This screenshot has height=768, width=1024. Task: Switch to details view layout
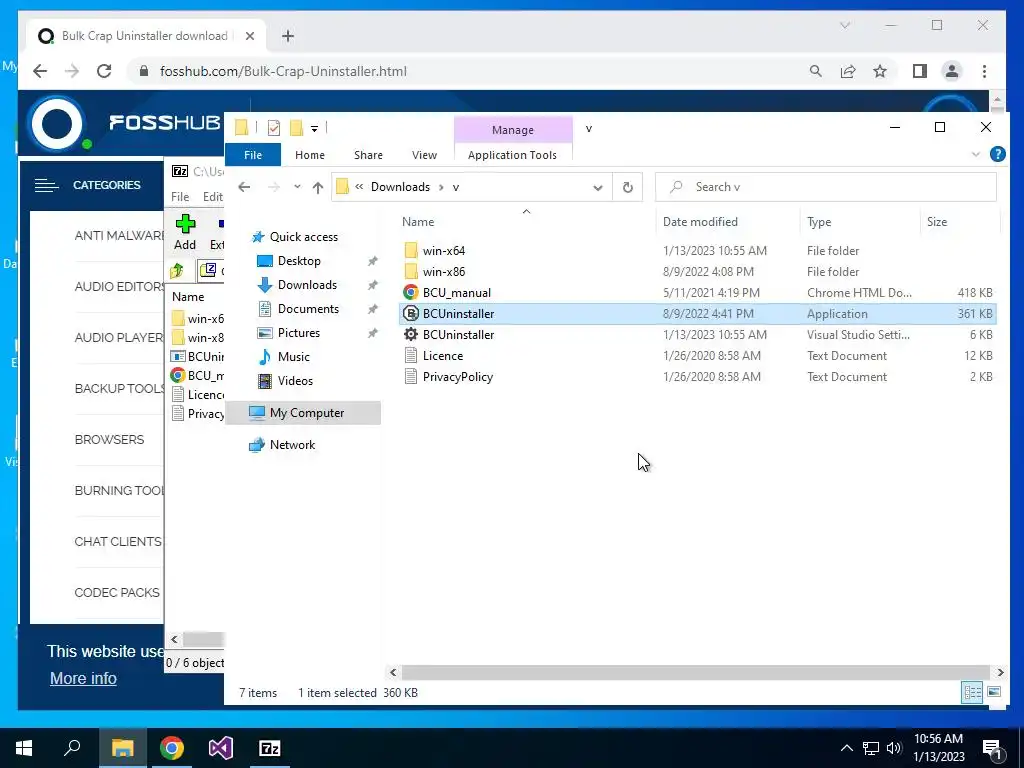[972, 692]
